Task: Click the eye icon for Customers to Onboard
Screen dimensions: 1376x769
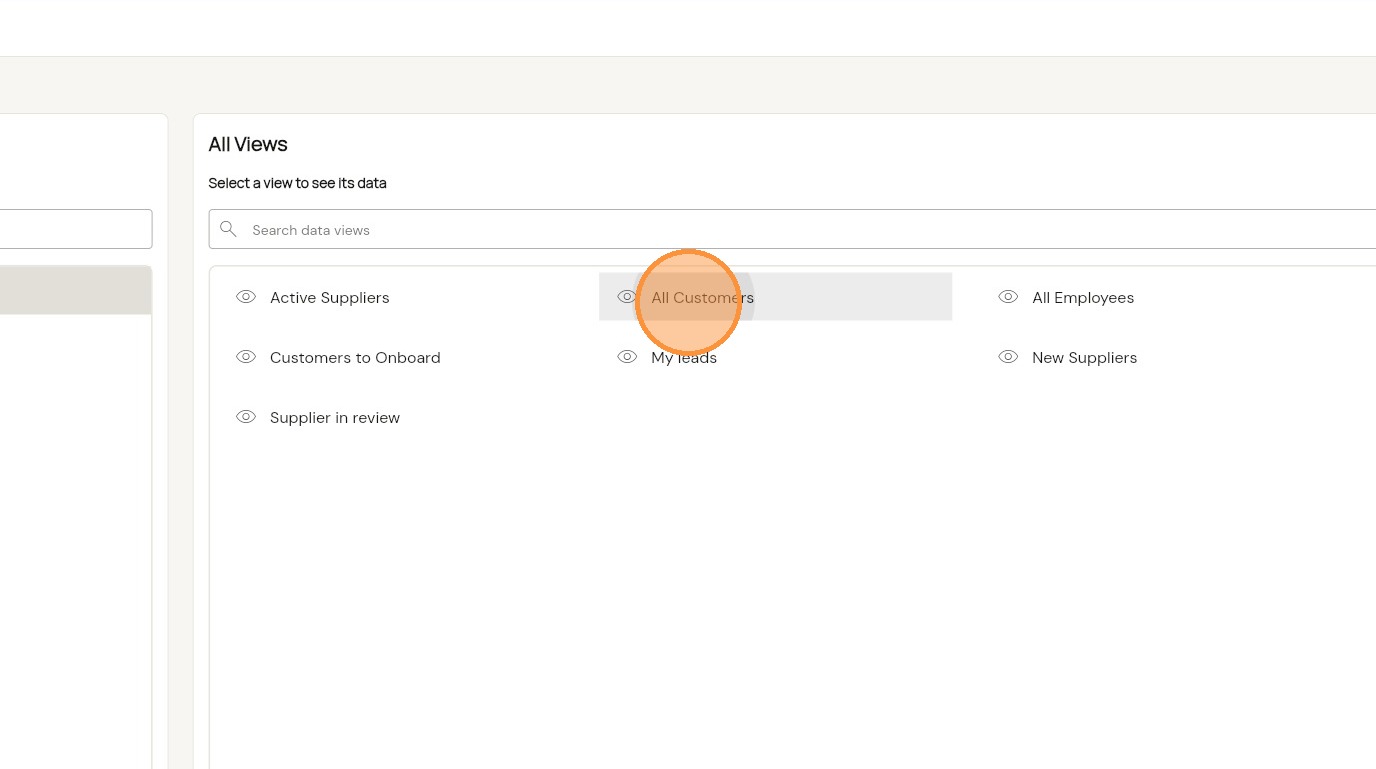Action: pos(246,357)
